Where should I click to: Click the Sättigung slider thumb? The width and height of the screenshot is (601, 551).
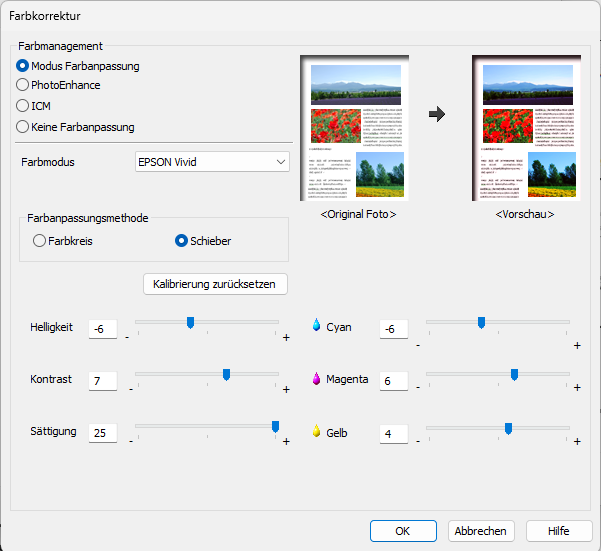click(x=275, y=427)
